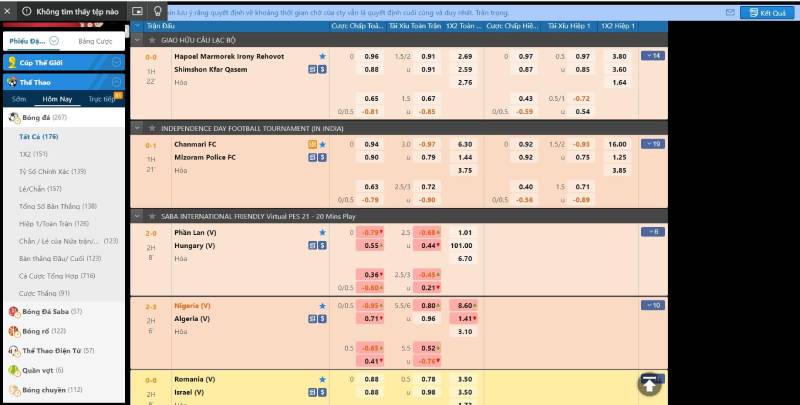This screenshot has height=405, width=800.
Task: Click the lightbulb tips icon
Action: pos(158,12)
